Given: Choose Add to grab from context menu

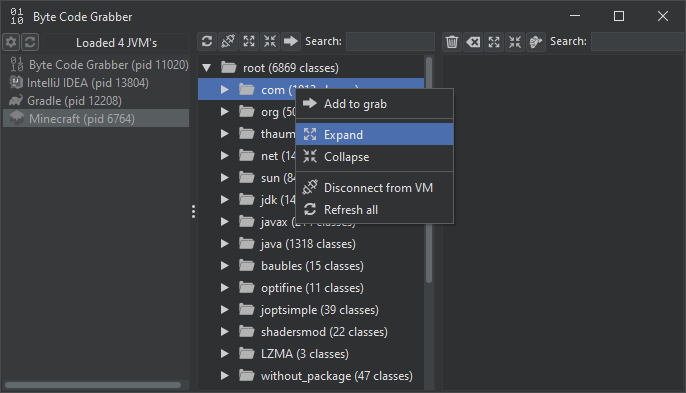Looking at the screenshot, I should click(374, 104).
